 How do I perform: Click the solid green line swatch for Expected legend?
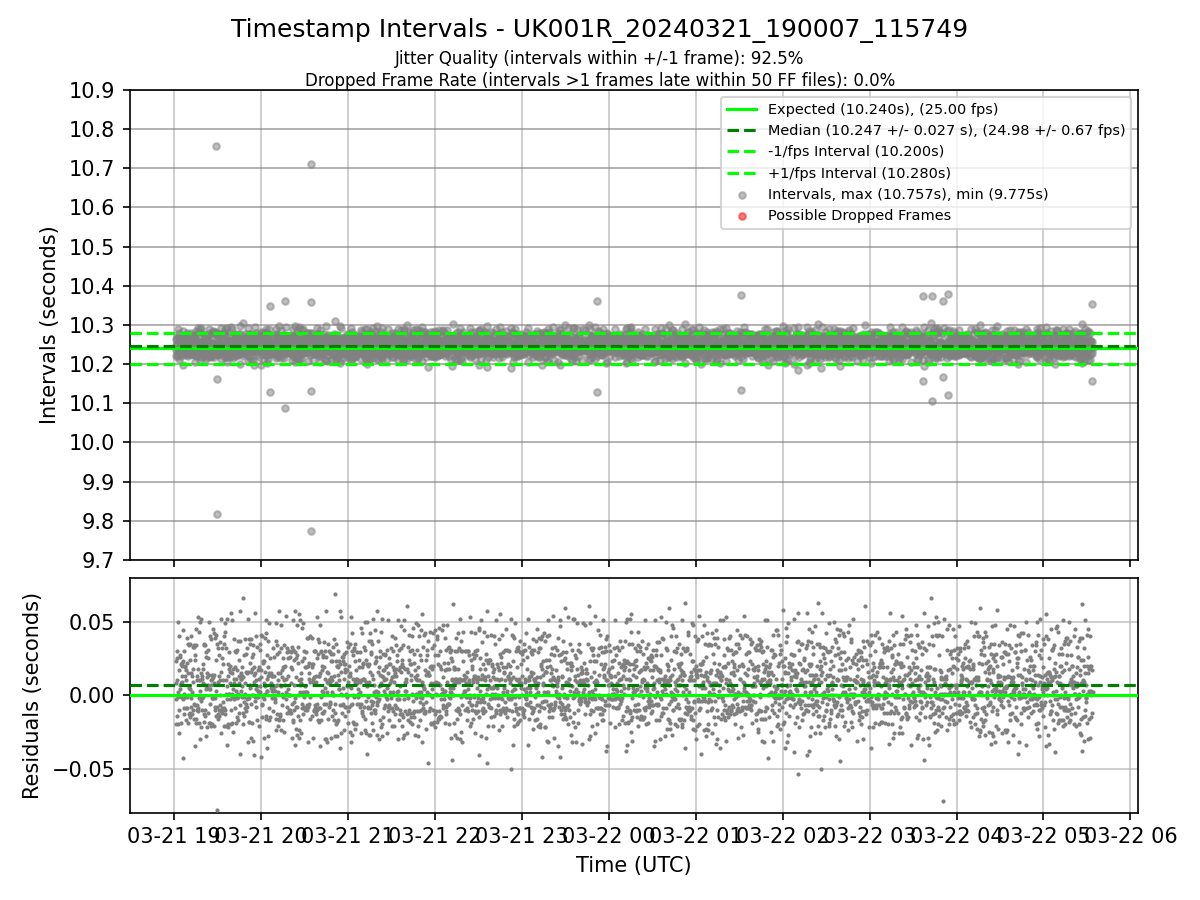[x=742, y=110]
